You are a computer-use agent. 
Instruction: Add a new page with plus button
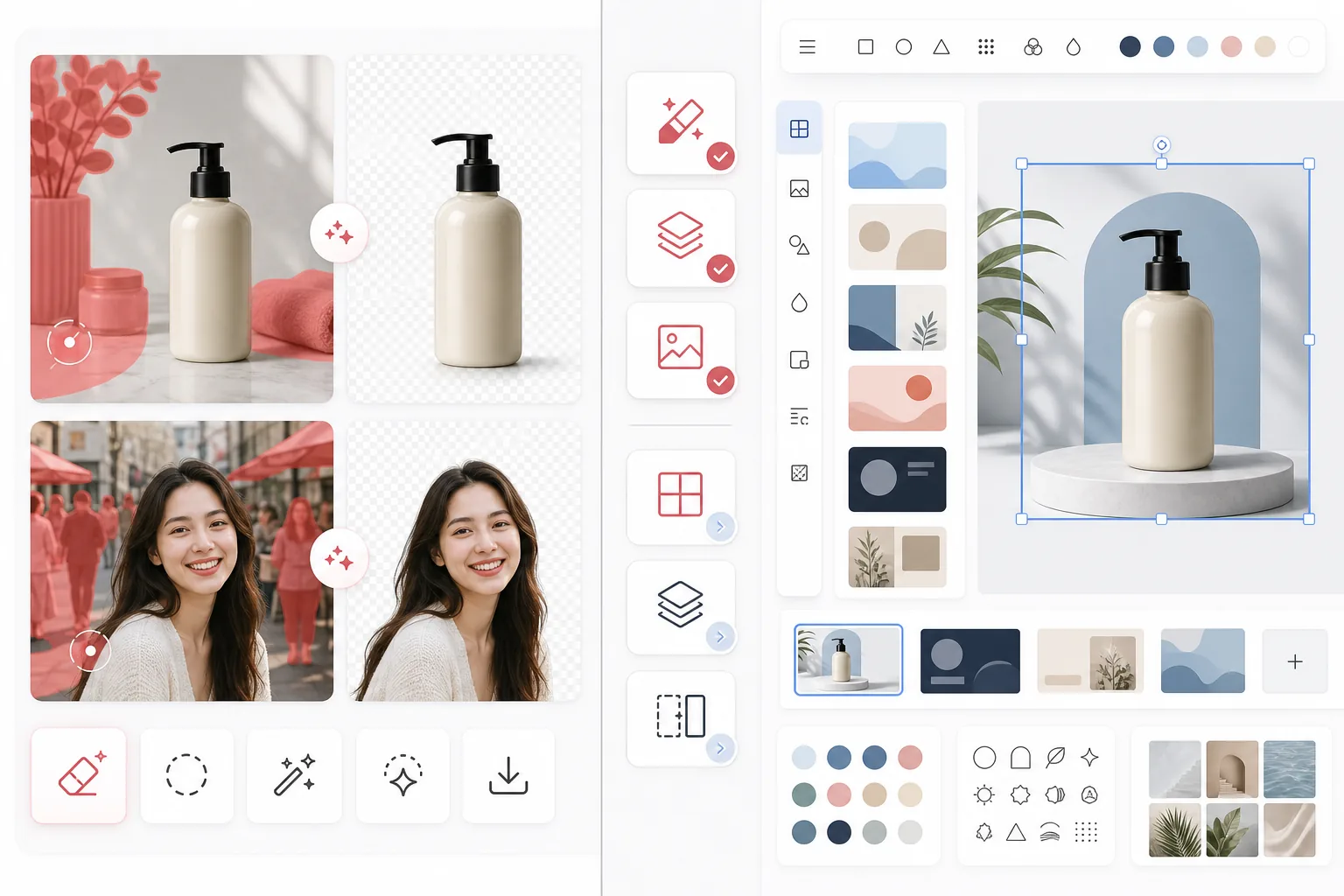(x=1295, y=661)
